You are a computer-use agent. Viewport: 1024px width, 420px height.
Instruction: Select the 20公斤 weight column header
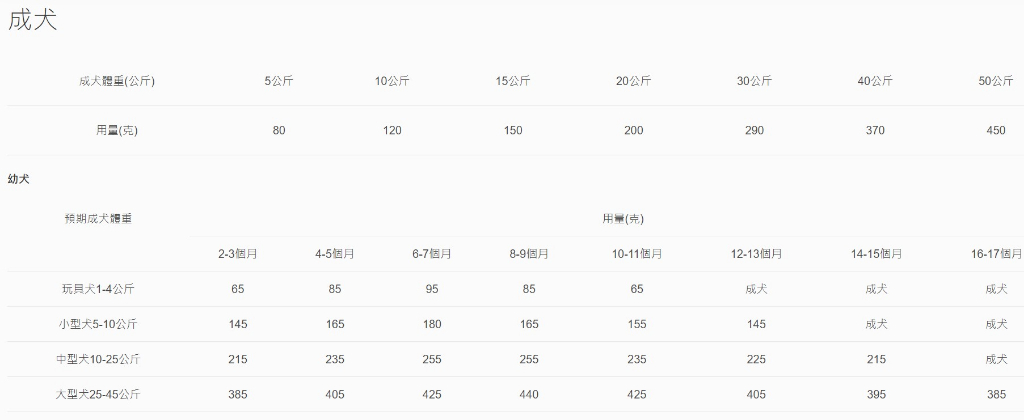point(633,81)
